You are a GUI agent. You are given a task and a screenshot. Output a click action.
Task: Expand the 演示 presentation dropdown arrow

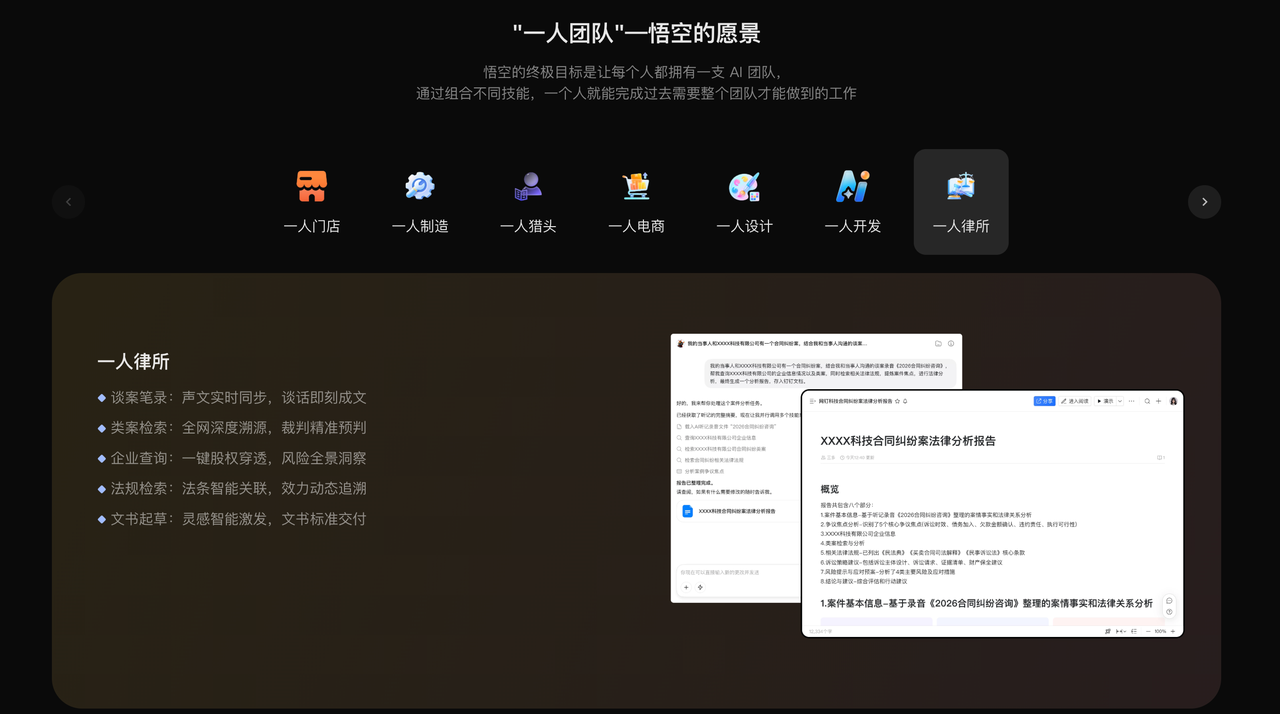pos(1120,401)
